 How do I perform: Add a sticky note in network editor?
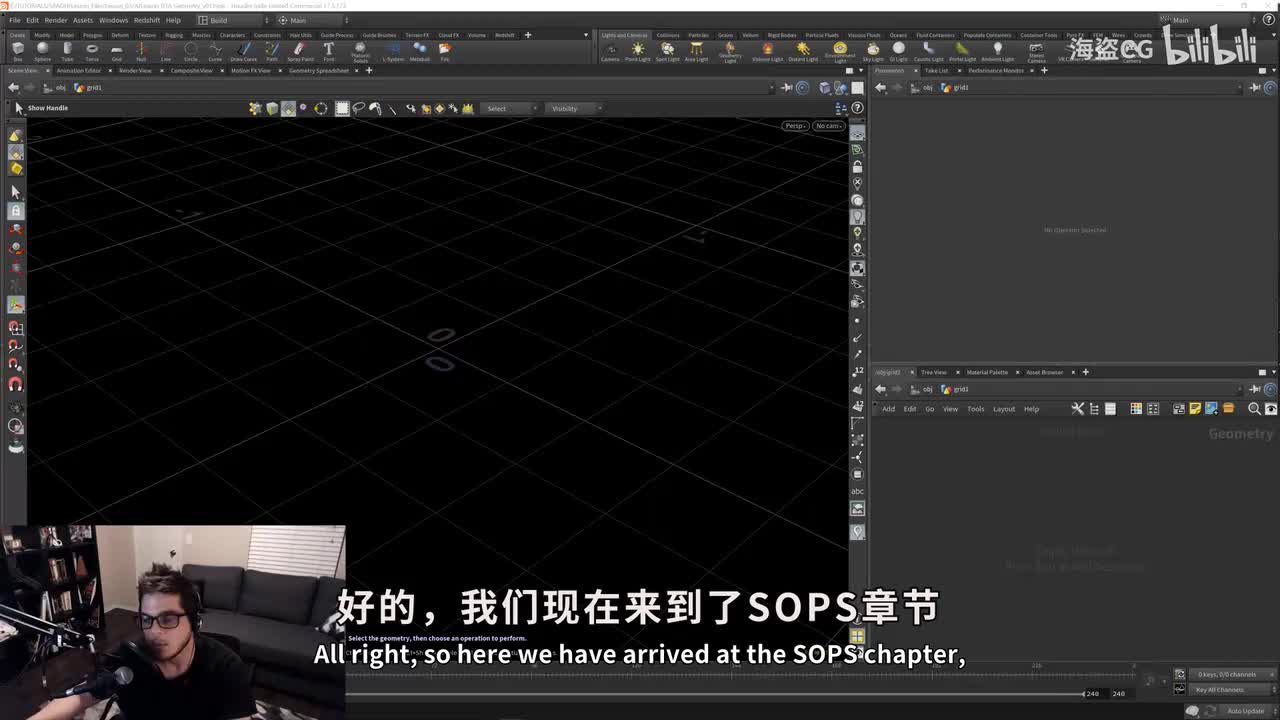pyautogui.click(x=1195, y=409)
